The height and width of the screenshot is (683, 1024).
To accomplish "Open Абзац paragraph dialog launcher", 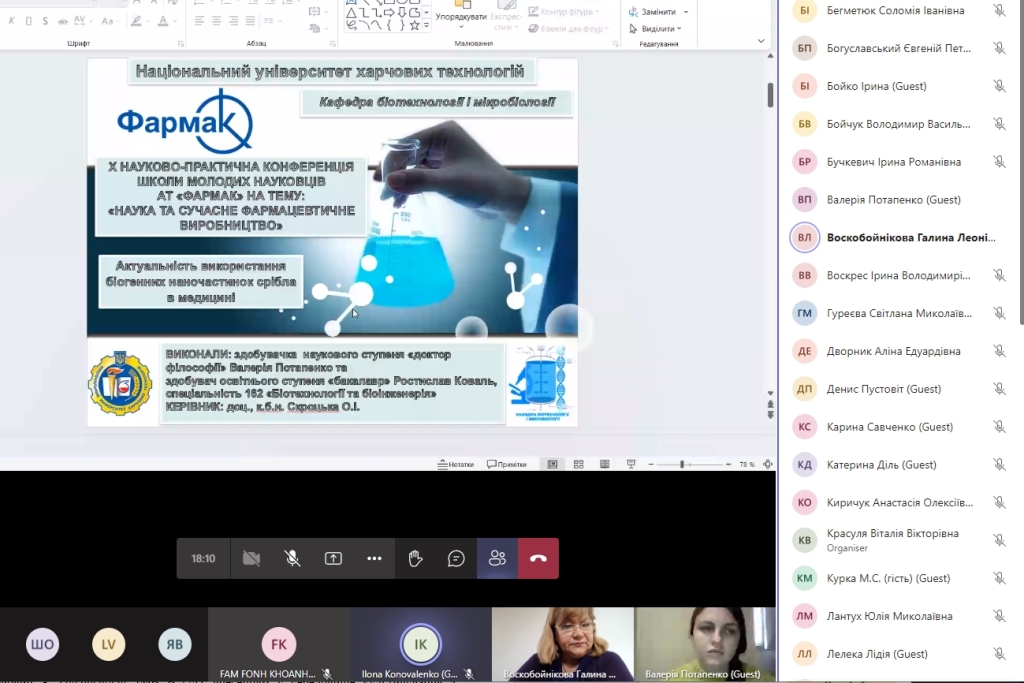I will tap(333, 44).
